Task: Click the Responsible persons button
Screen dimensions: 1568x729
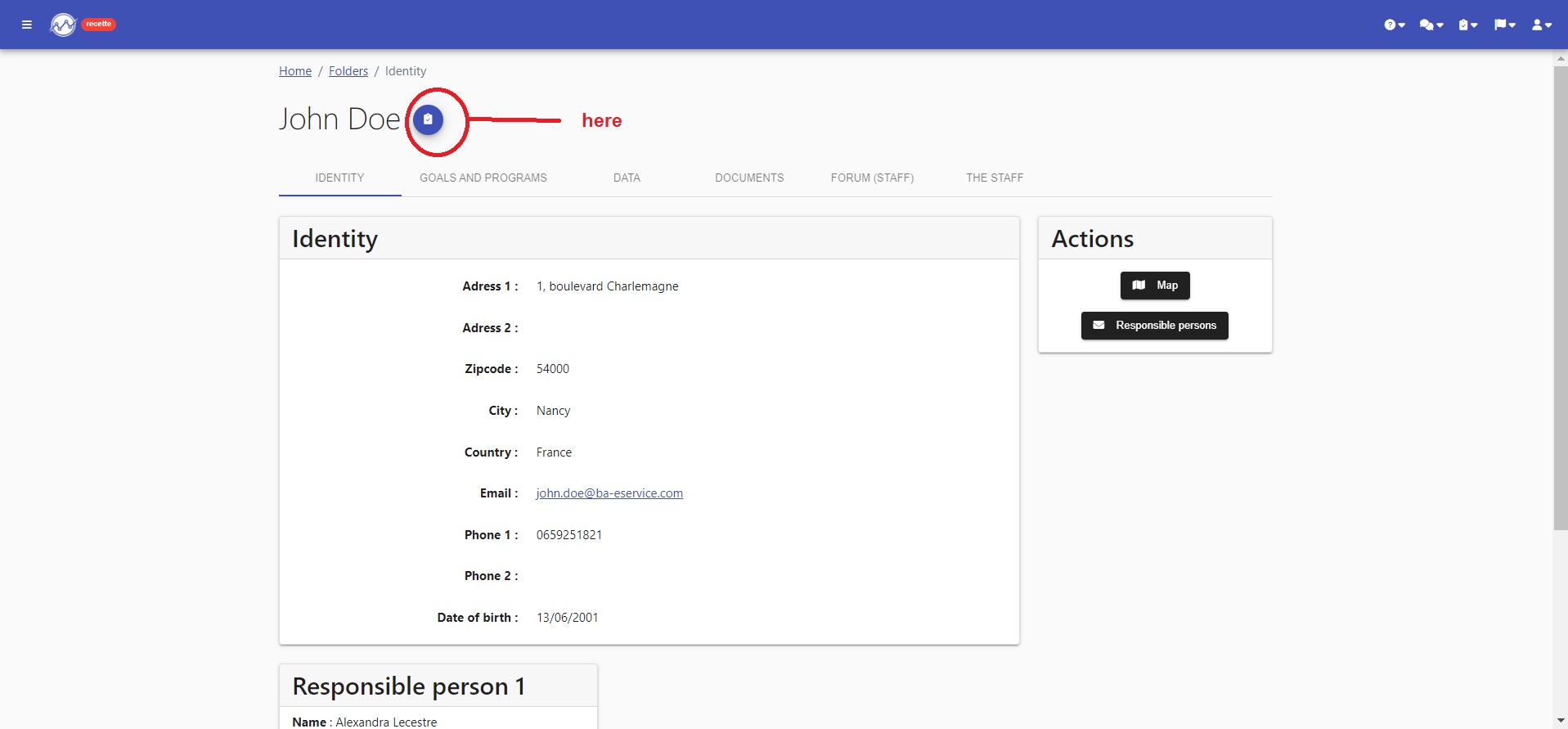Action: 1155,326
